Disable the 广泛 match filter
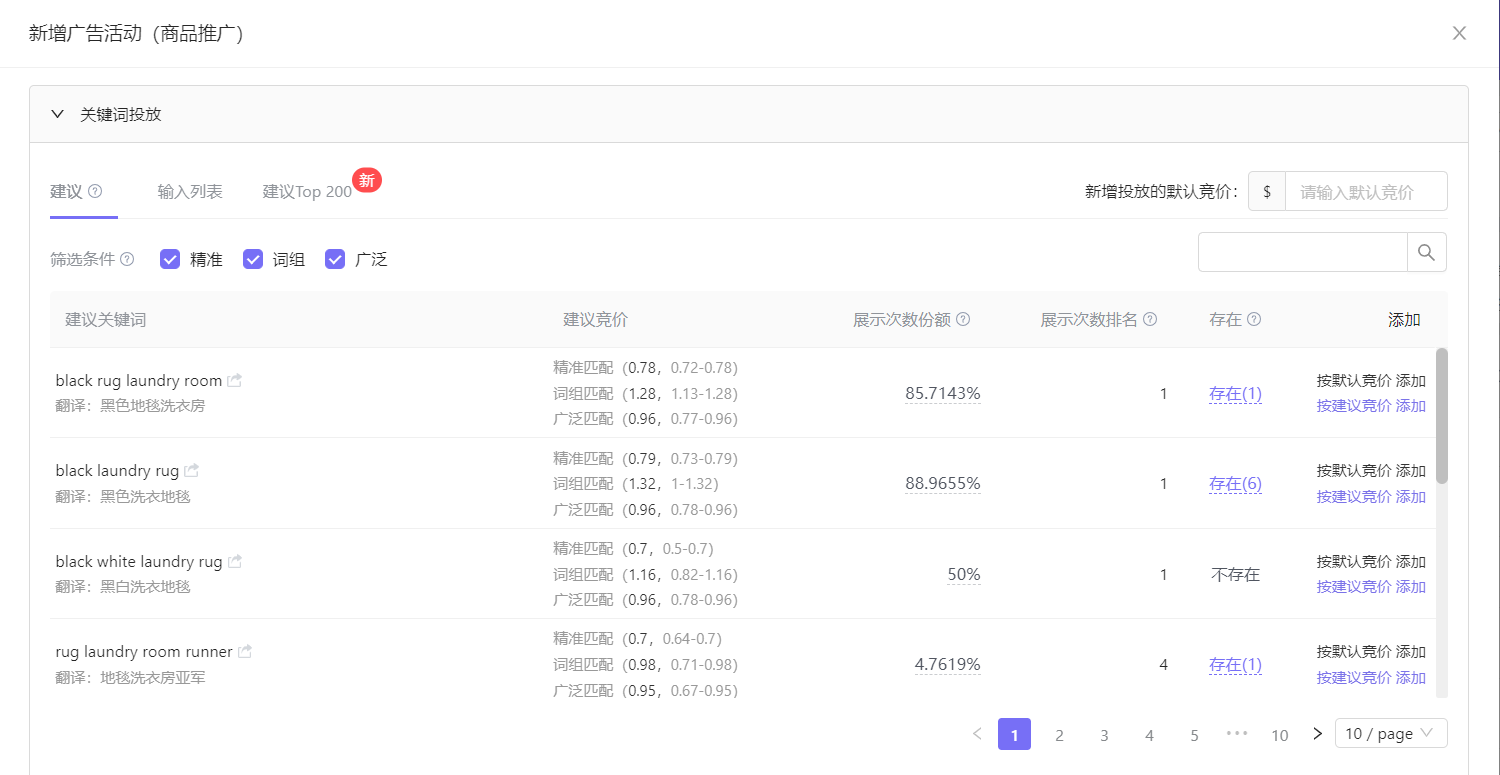This screenshot has height=775, width=1500. (335, 259)
